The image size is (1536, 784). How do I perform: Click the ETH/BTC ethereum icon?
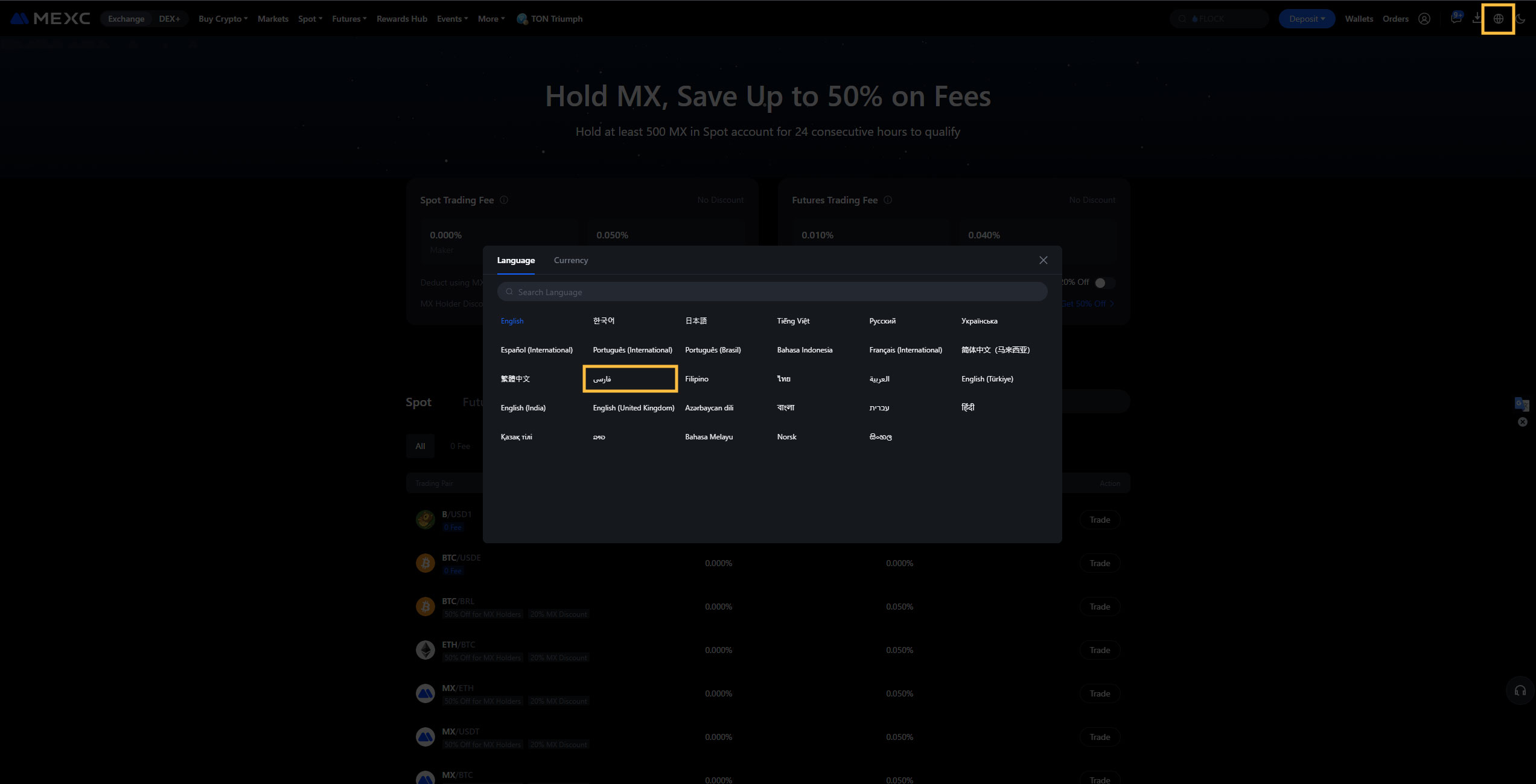(425, 649)
